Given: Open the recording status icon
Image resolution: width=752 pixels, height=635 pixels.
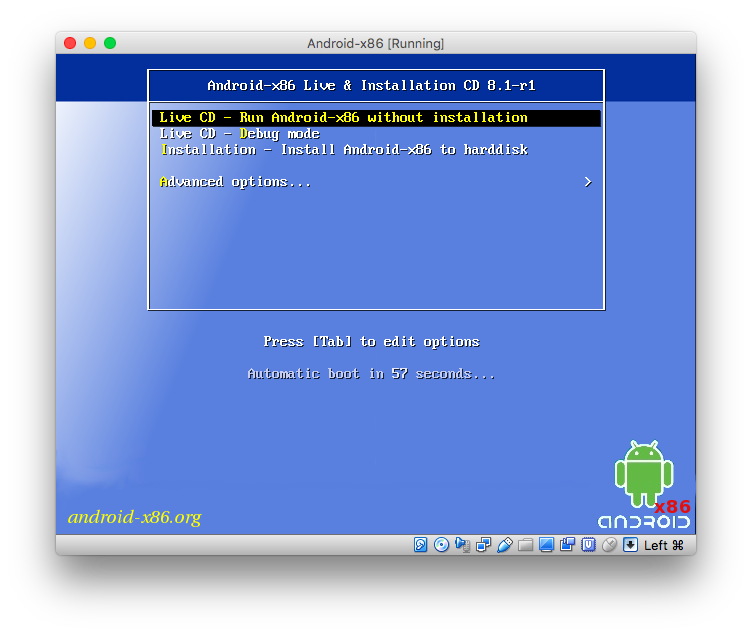Looking at the screenshot, I should coord(567,545).
